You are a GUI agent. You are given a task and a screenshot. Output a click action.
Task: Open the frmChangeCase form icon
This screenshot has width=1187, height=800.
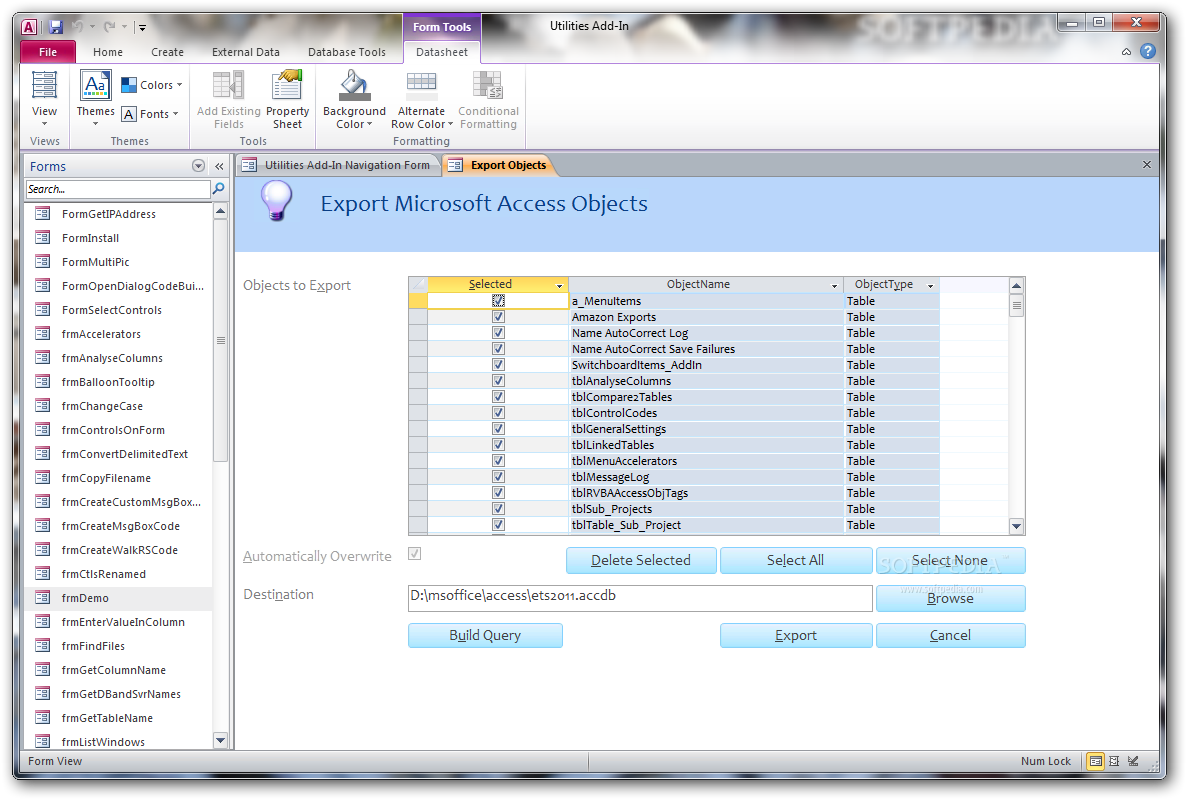42,406
